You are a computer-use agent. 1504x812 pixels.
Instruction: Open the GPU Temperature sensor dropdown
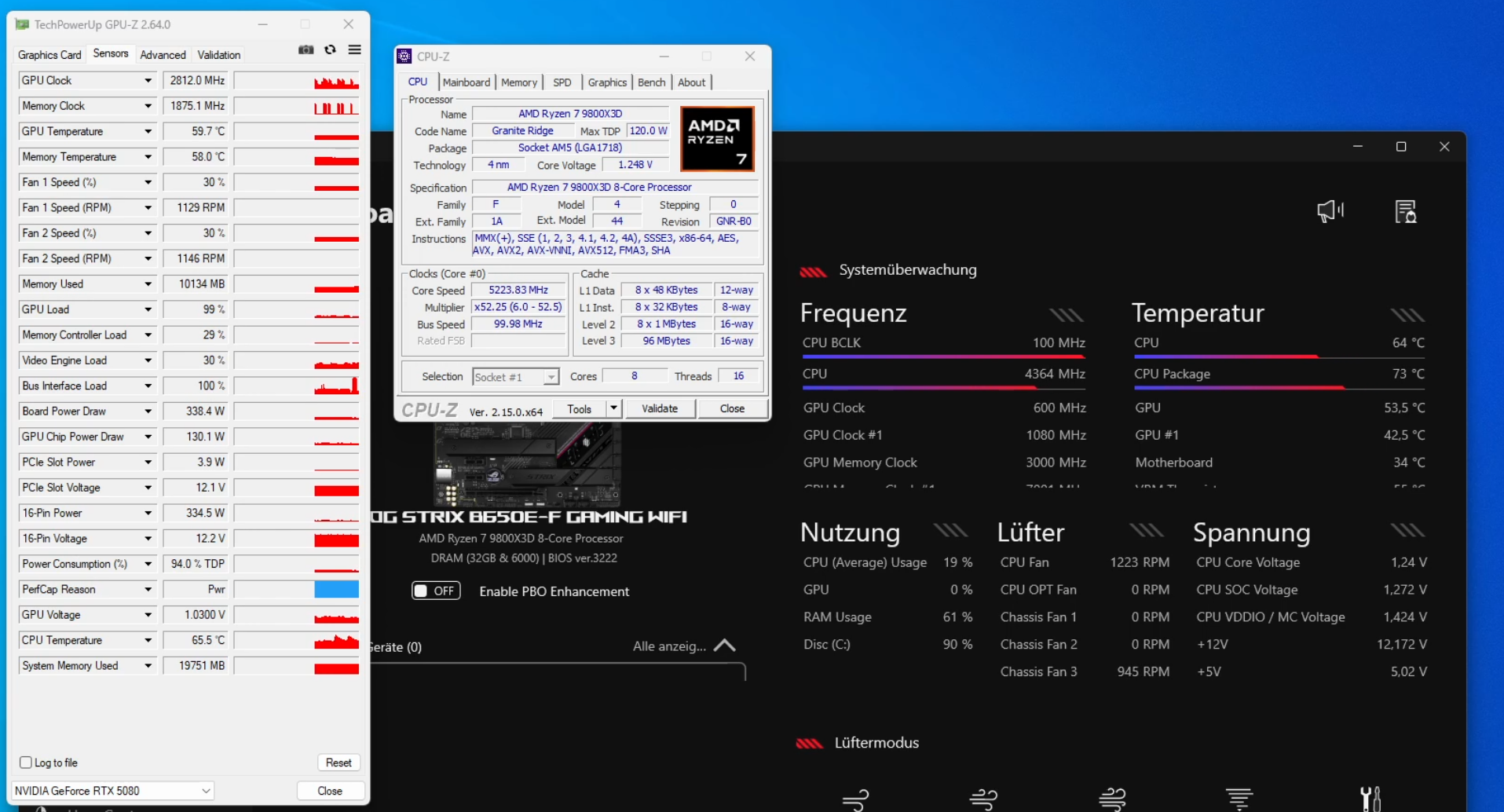[x=148, y=131]
